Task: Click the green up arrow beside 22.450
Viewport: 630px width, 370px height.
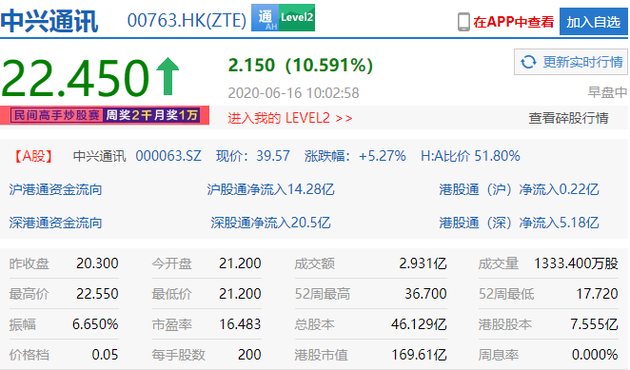Action: (x=168, y=76)
